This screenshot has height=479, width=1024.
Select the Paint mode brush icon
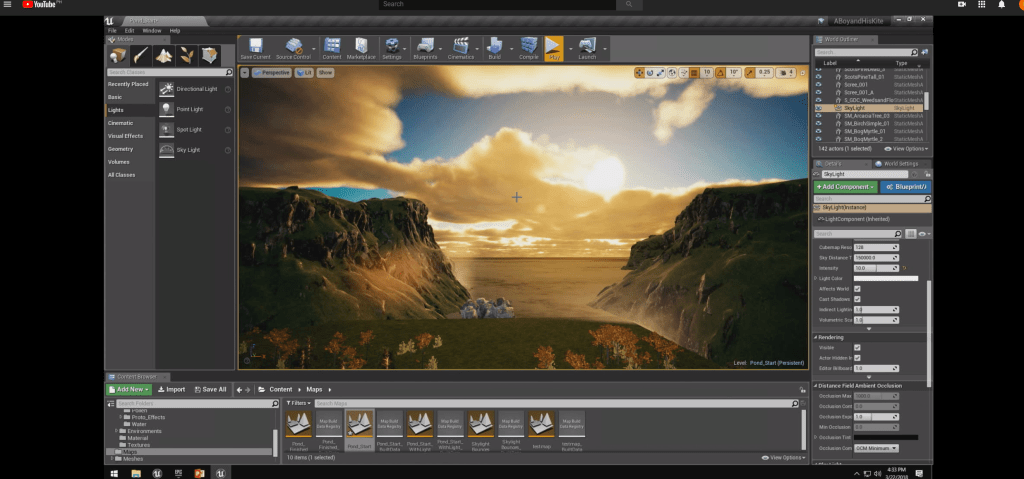point(141,55)
